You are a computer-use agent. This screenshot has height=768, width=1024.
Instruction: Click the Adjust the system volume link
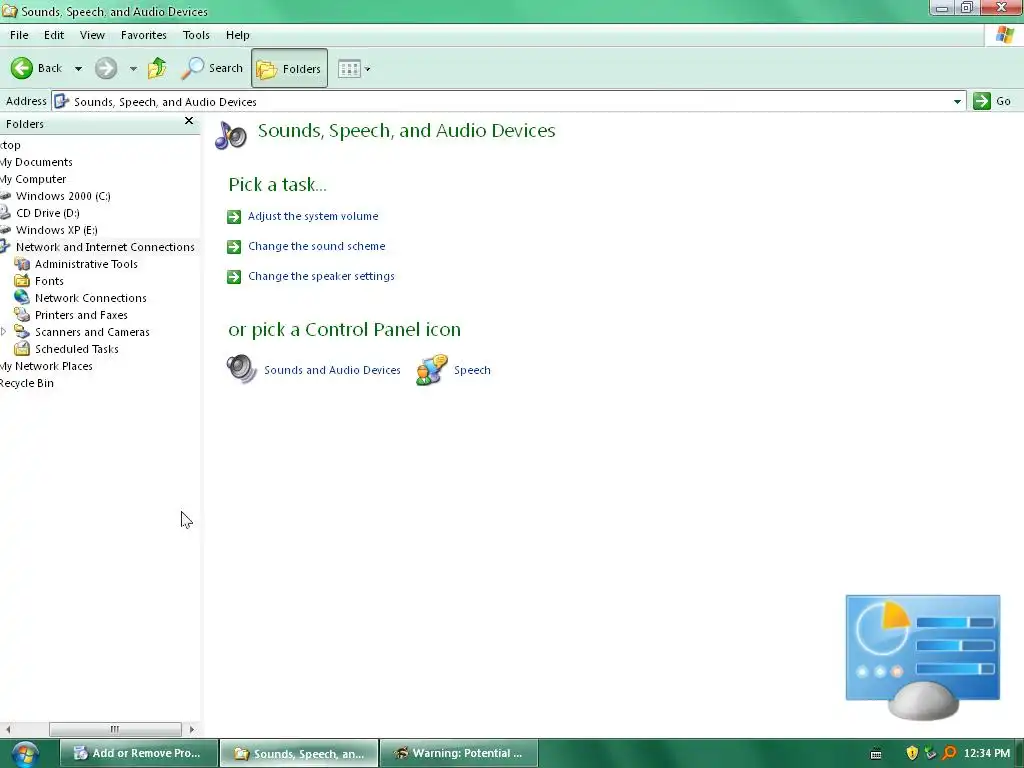click(x=313, y=216)
